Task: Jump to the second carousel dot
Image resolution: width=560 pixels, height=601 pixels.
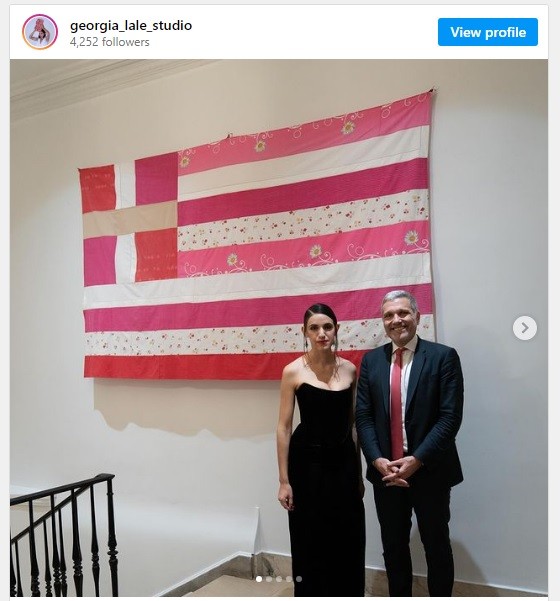Action: [x=269, y=579]
